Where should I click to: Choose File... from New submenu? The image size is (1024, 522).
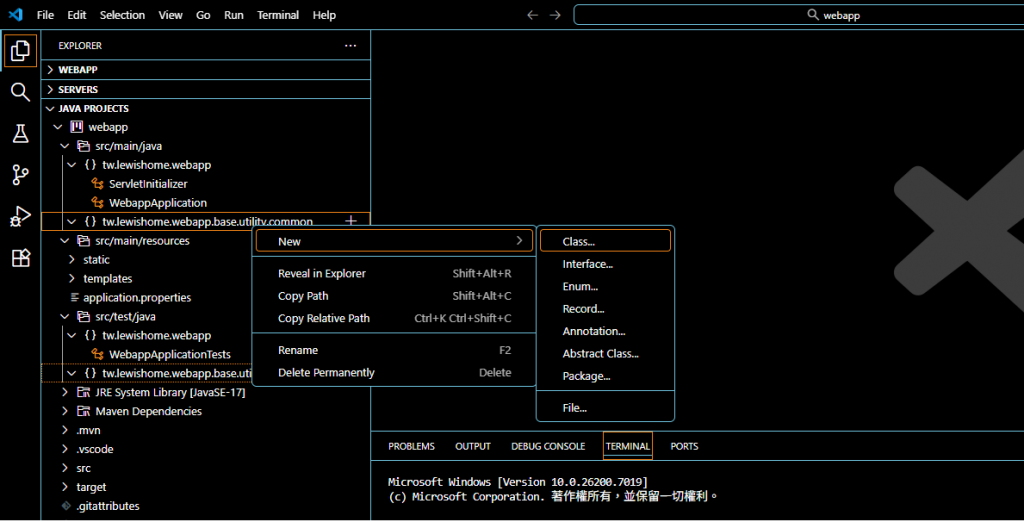[x=605, y=408]
